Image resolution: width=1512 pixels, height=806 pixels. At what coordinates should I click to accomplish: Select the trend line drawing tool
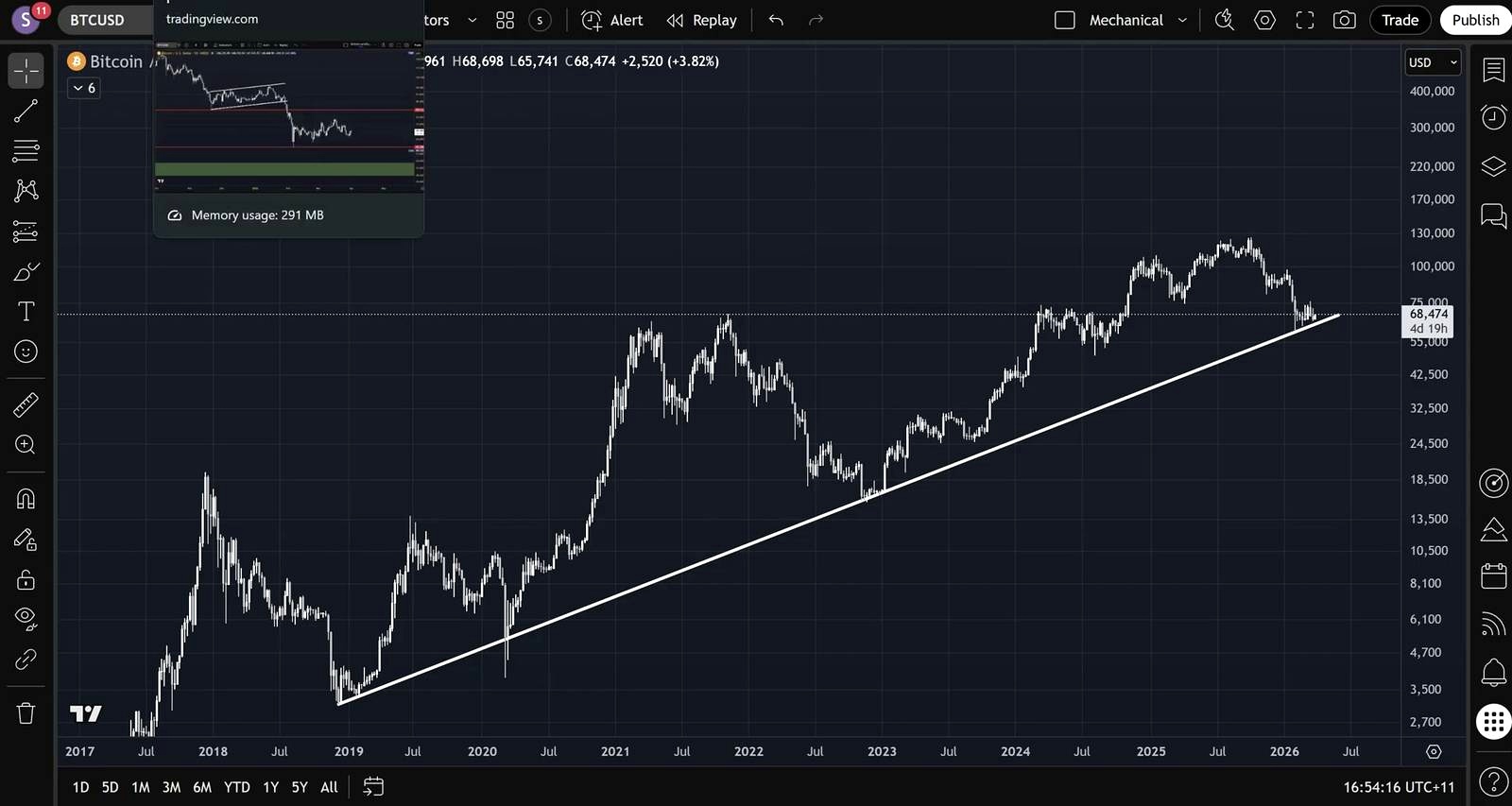tap(26, 111)
